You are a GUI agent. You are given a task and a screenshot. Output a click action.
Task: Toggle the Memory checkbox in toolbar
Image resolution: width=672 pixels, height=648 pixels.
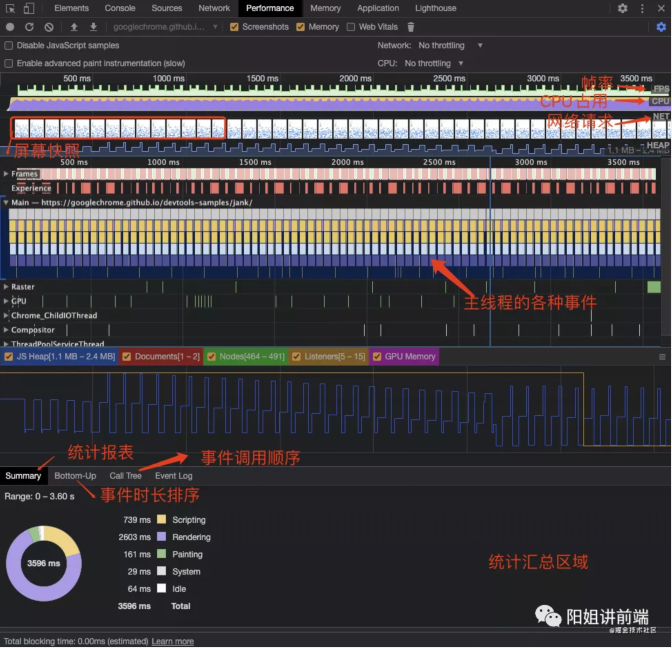pos(300,27)
